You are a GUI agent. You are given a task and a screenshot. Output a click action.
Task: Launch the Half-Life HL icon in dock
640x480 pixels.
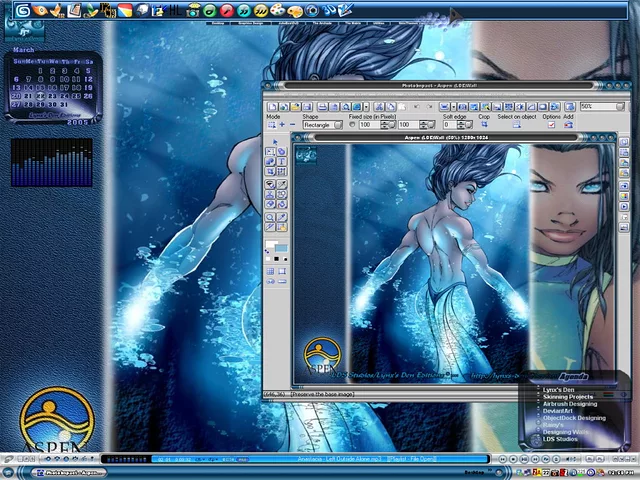pos(175,10)
